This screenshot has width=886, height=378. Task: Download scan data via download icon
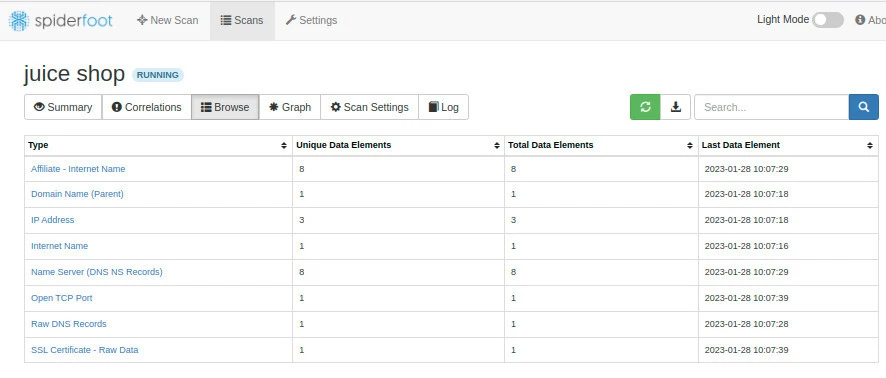[676, 107]
